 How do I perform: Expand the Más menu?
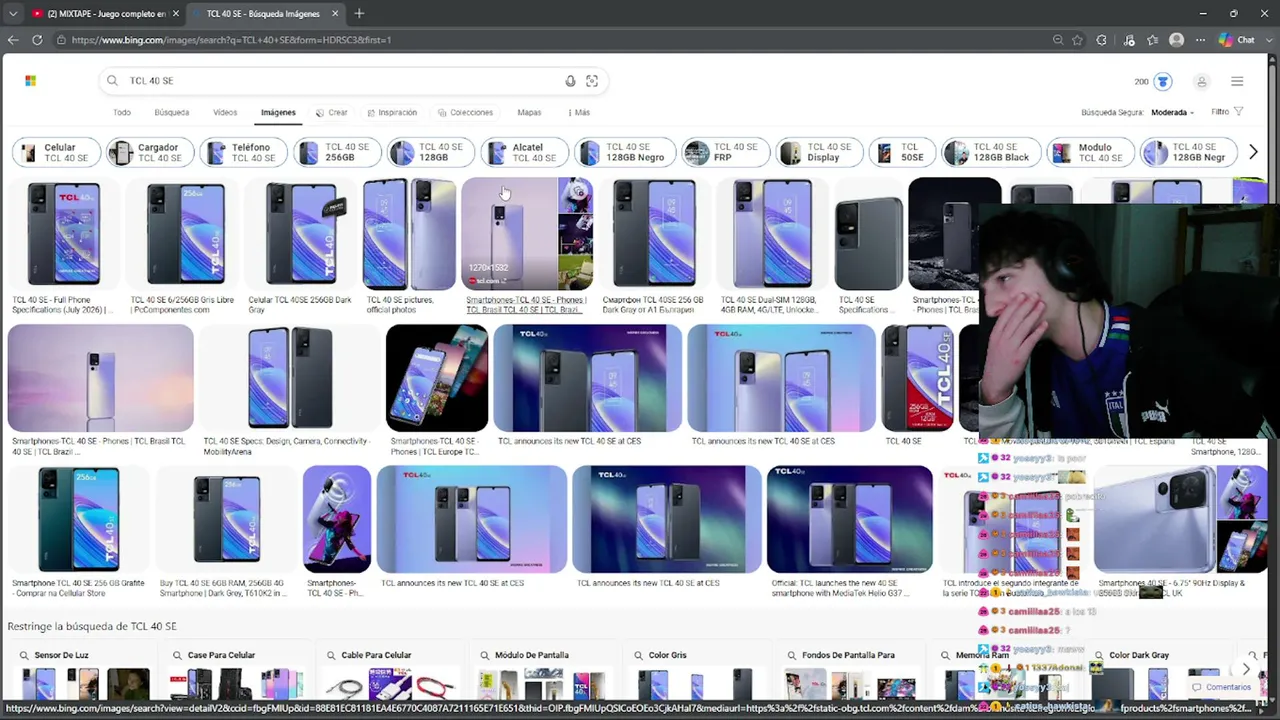coord(579,112)
